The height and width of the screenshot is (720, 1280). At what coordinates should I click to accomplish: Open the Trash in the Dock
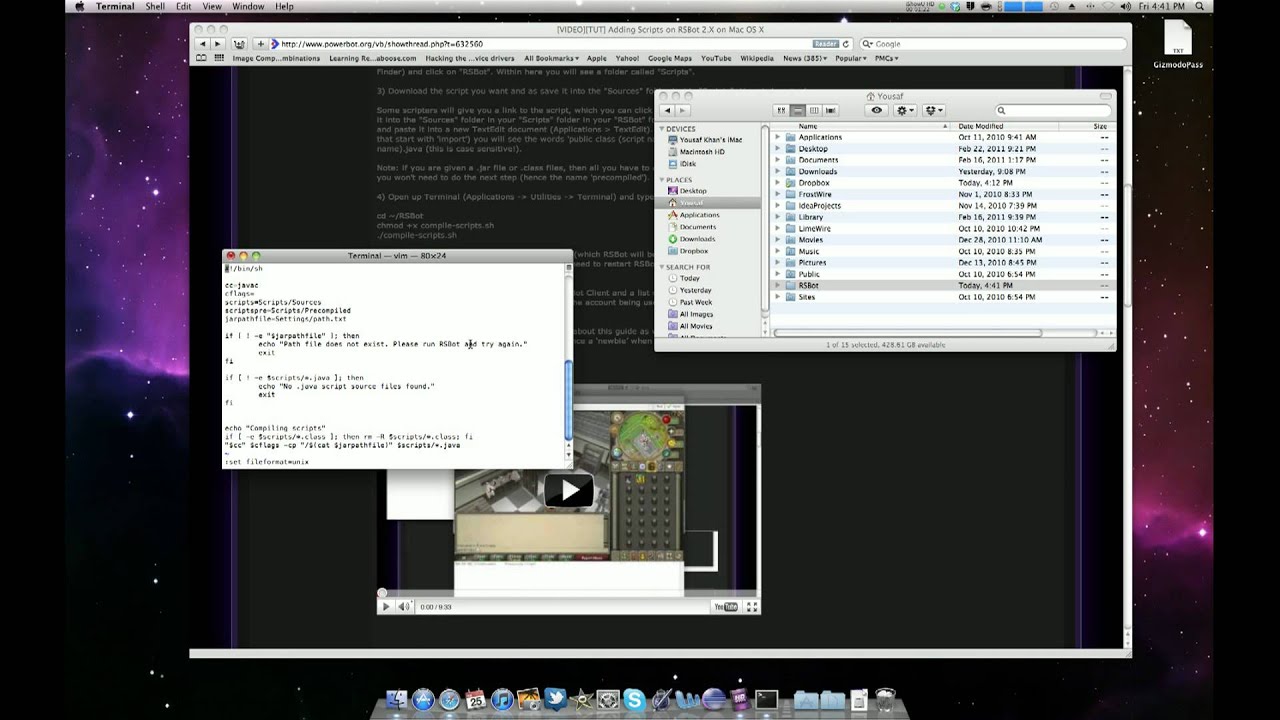884,700
